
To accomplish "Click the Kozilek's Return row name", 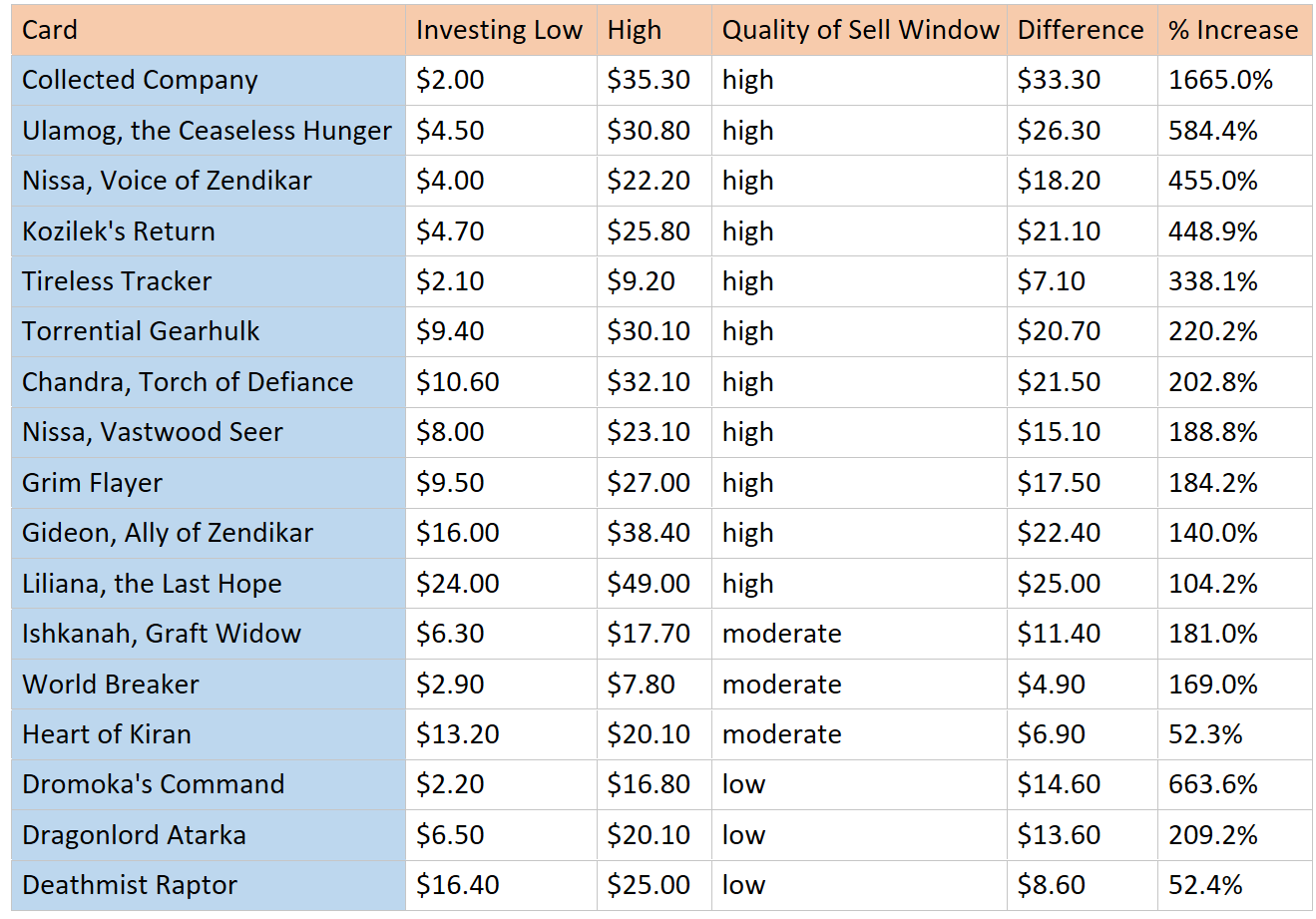I will 119,231.
